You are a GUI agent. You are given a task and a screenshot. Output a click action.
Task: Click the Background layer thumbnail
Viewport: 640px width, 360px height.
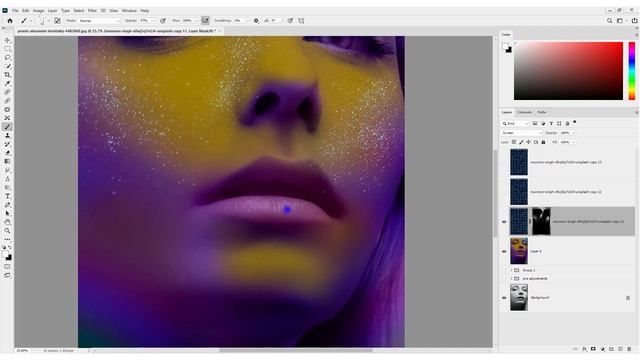point(519,298)
